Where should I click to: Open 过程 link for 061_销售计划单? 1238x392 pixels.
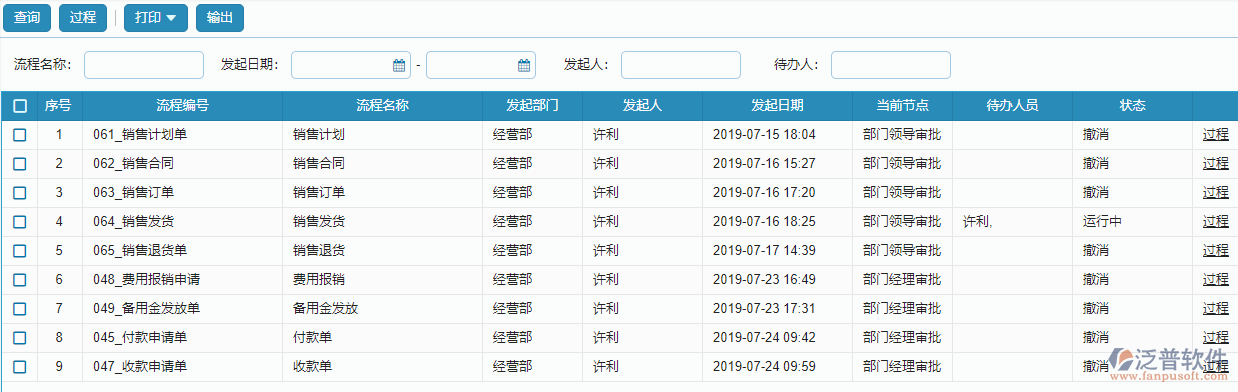pos(1216,135)
